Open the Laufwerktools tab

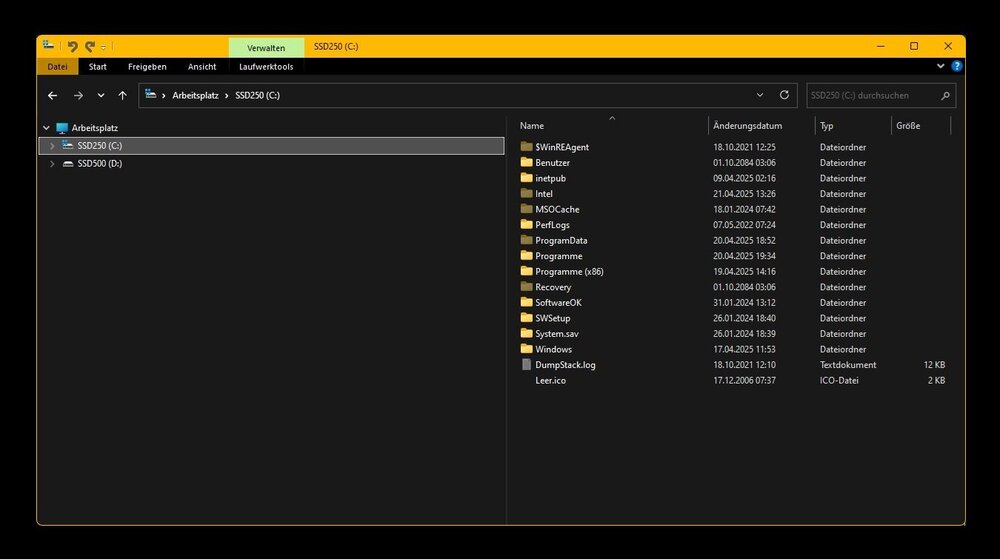pos(266,67)
